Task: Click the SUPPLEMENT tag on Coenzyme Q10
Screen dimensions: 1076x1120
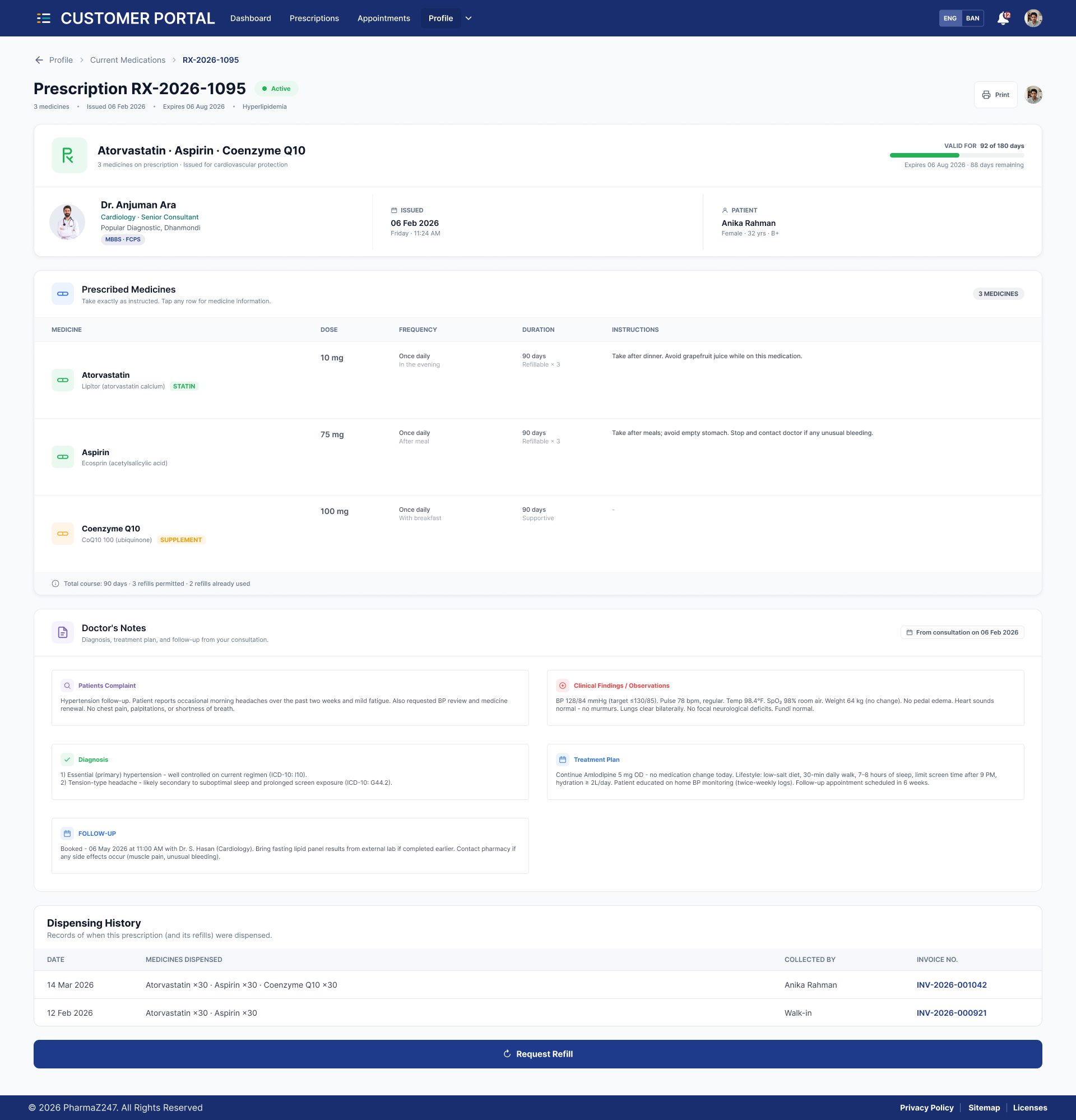Action: [180, 540]
